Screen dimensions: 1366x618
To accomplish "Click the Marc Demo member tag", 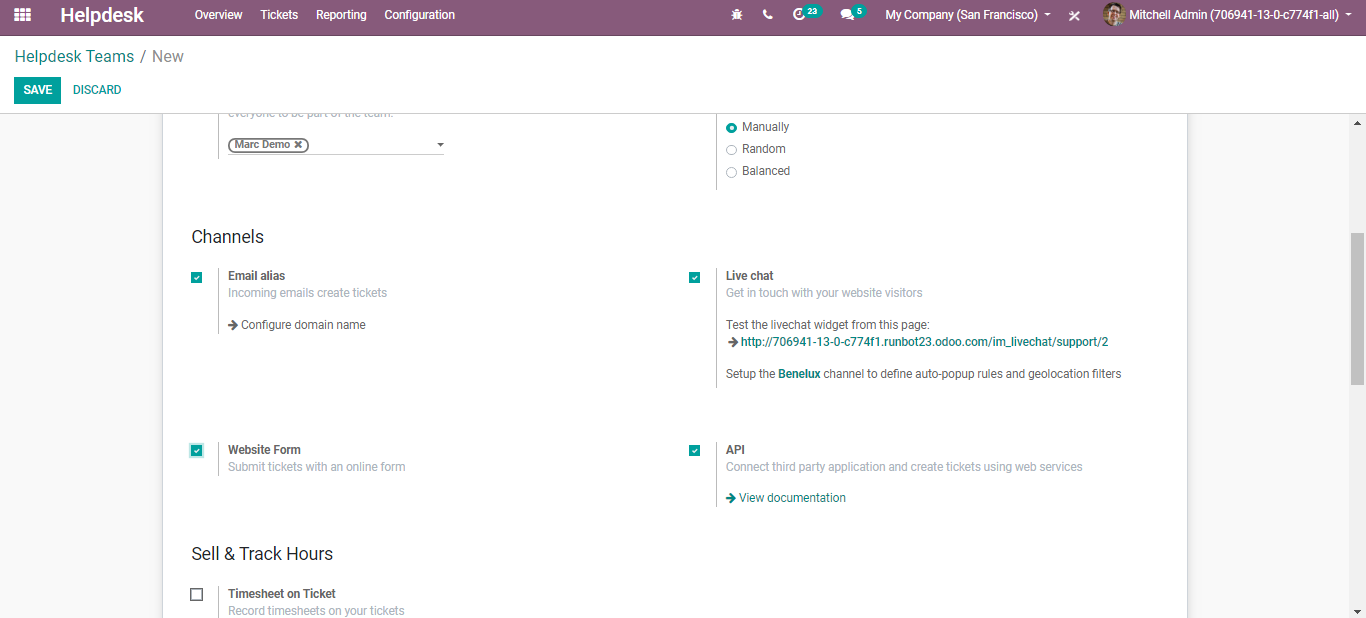I will [269, 145].
